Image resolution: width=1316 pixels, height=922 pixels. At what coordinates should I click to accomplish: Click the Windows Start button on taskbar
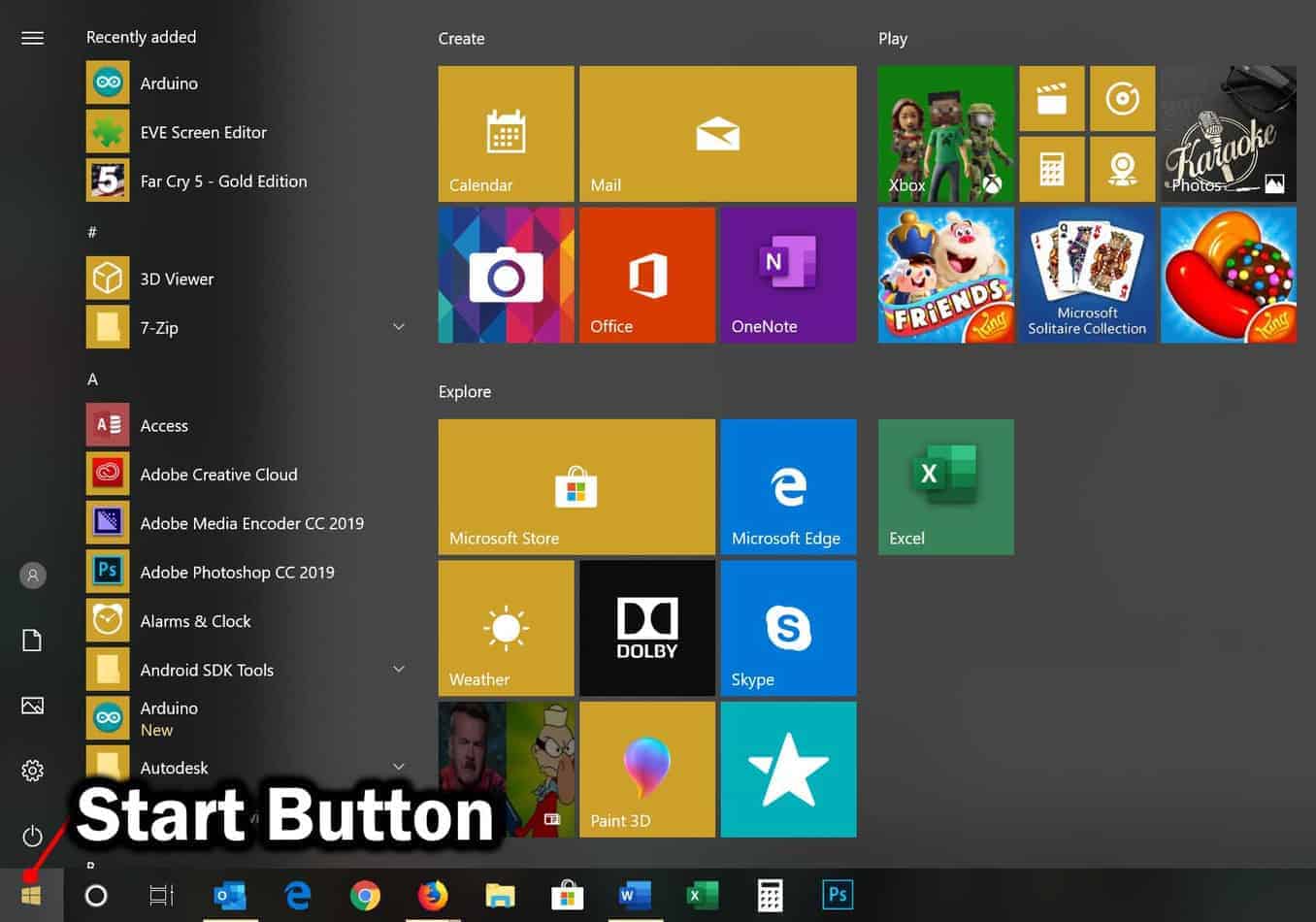(31, 895)
